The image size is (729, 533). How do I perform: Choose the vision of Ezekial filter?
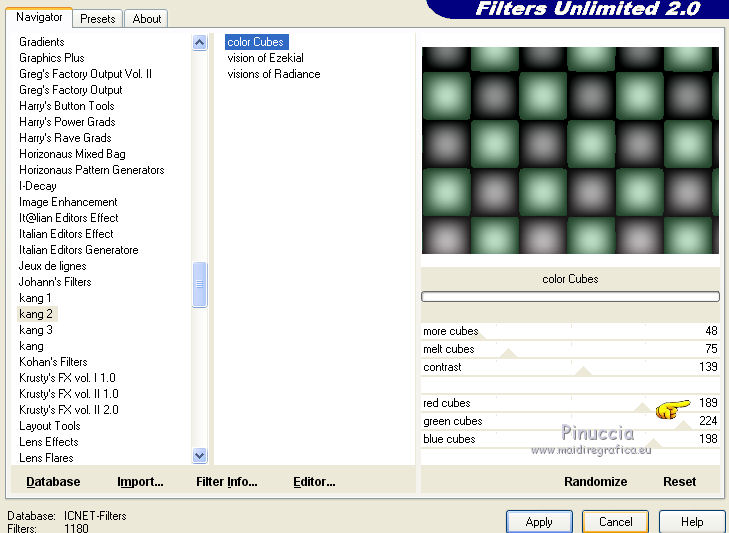coord(265,58)
